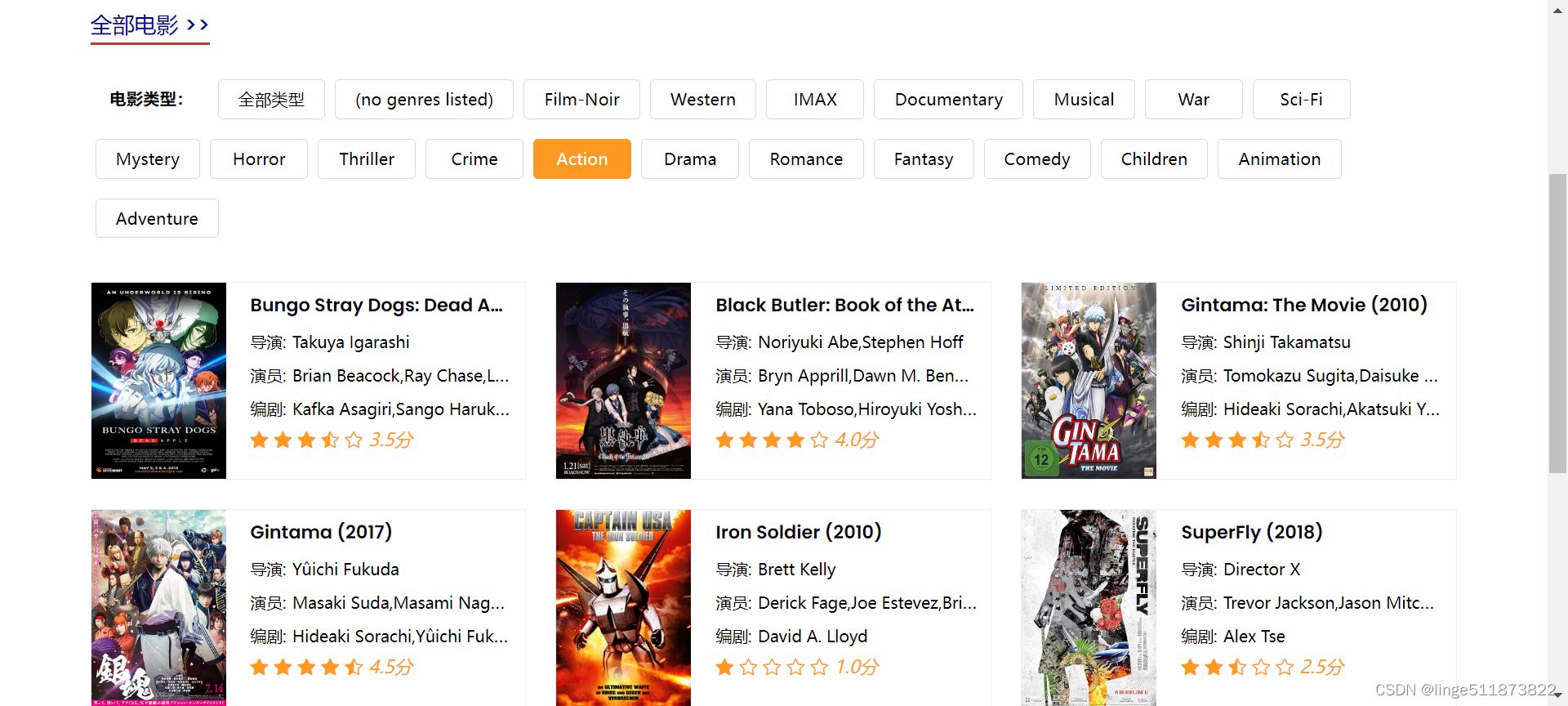The height and width of the screenshot is (706, 1568).
Task: Select the Crime genre filter
Action: pyautogui.click(x=474, y=159)
